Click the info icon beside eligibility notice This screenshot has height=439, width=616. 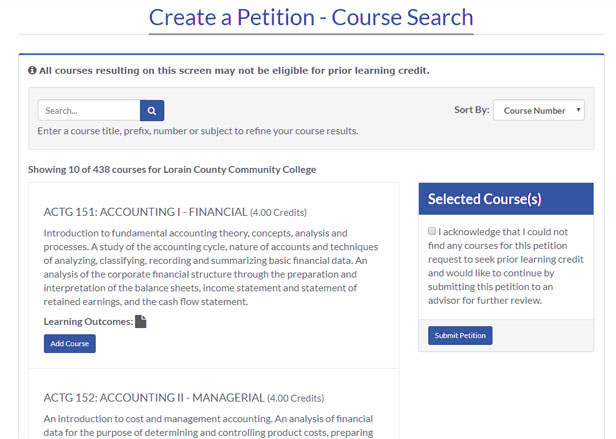[x=32, y=70]
